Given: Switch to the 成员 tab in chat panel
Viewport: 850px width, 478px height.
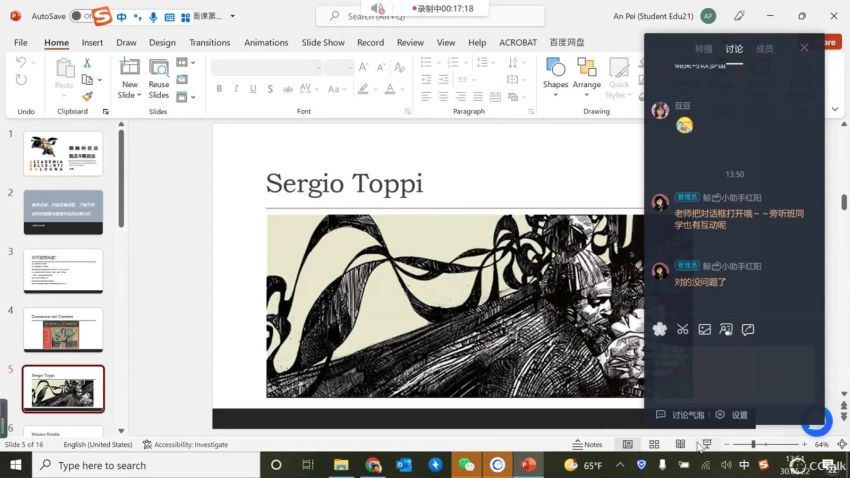Looking at the screenshot, I should click(765, 49).
